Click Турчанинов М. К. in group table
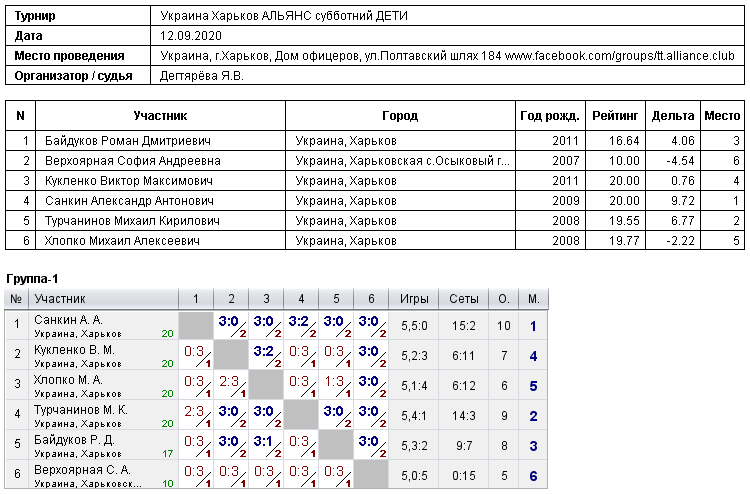Image resolution: width=750 pixels, height=494 pixels. 81,410
